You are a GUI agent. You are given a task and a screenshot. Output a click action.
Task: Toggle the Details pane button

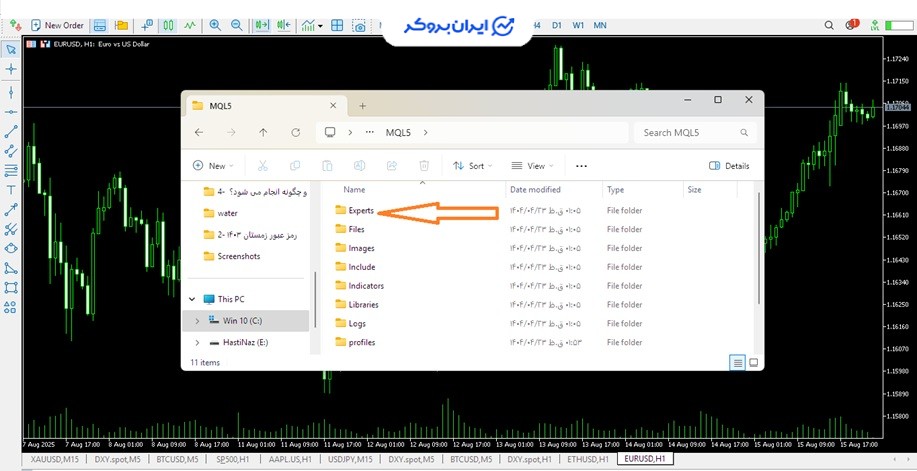(729, 166)
